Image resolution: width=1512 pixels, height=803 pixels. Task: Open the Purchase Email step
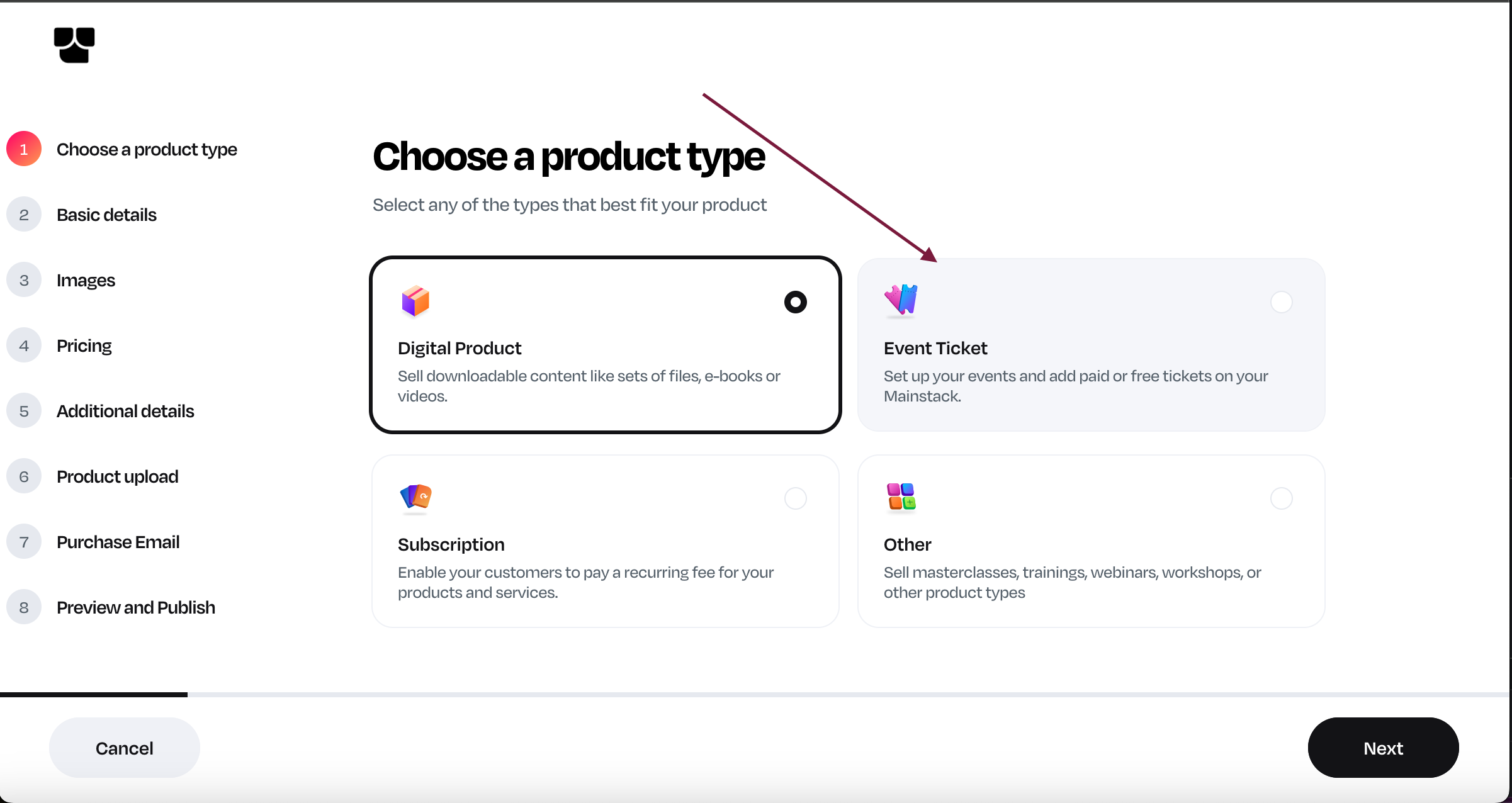[118, 542]
